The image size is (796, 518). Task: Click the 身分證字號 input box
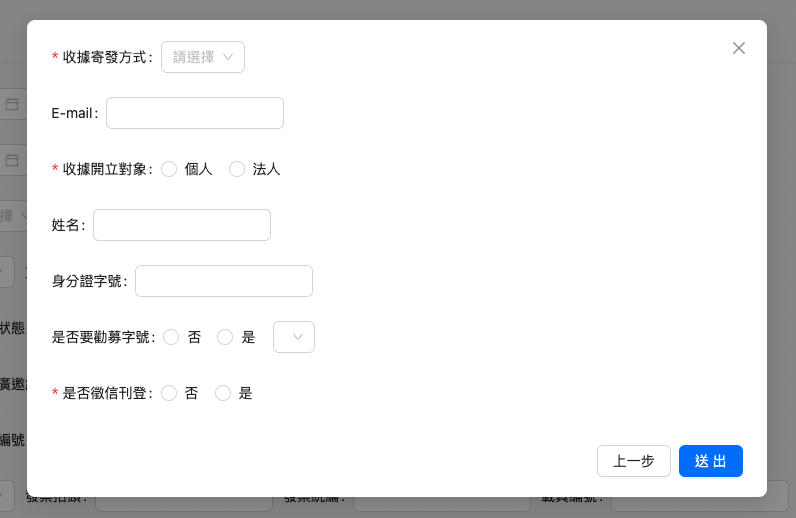[224, 281]
